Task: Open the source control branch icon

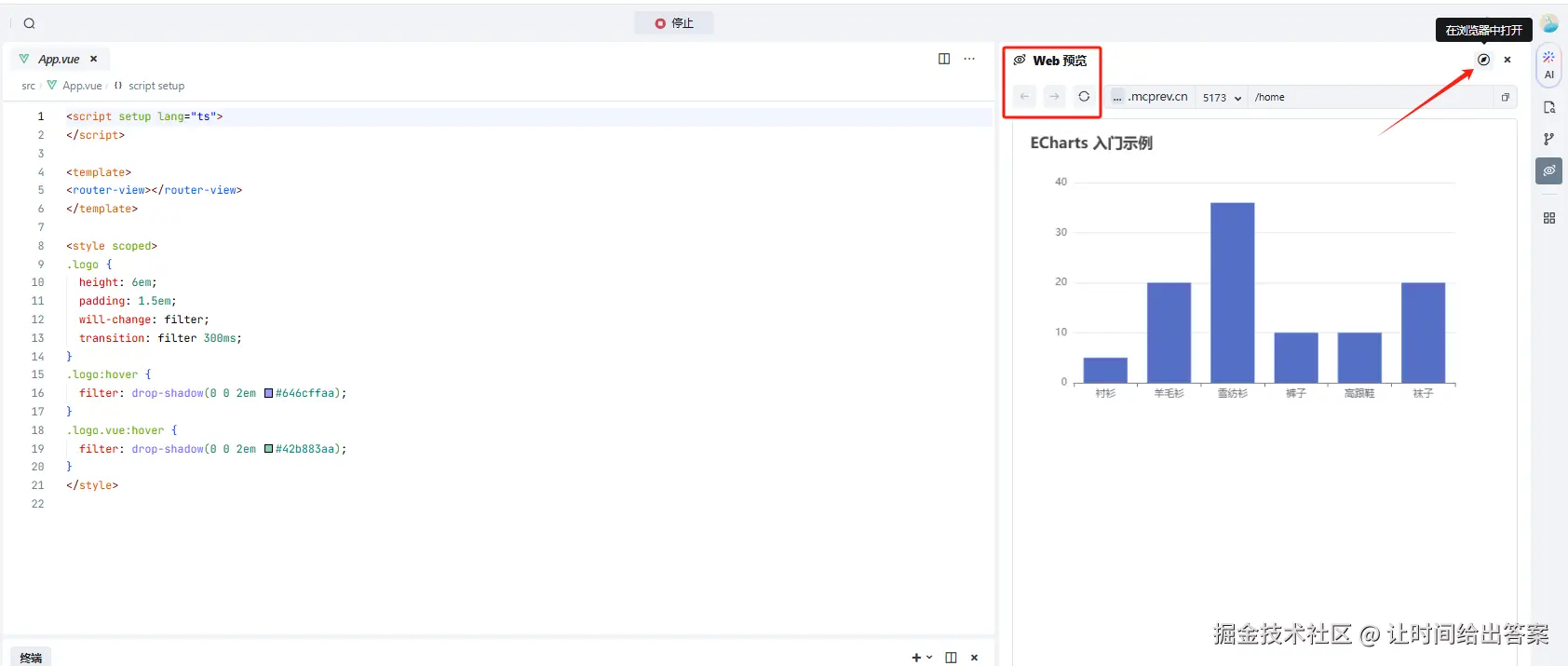Action: (1549, 139)
